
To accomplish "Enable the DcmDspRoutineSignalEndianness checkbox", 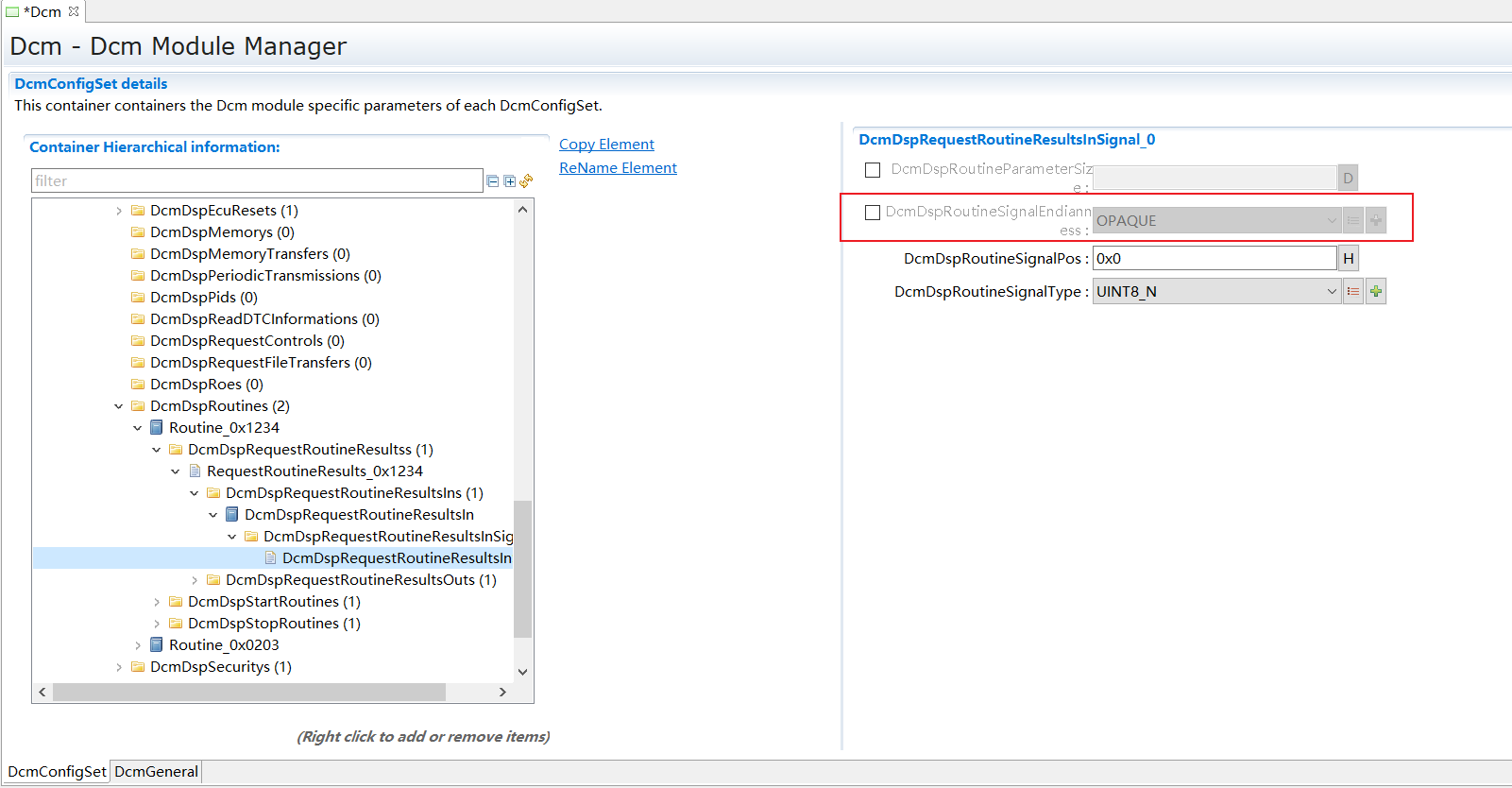I will (x=873, y=213).
